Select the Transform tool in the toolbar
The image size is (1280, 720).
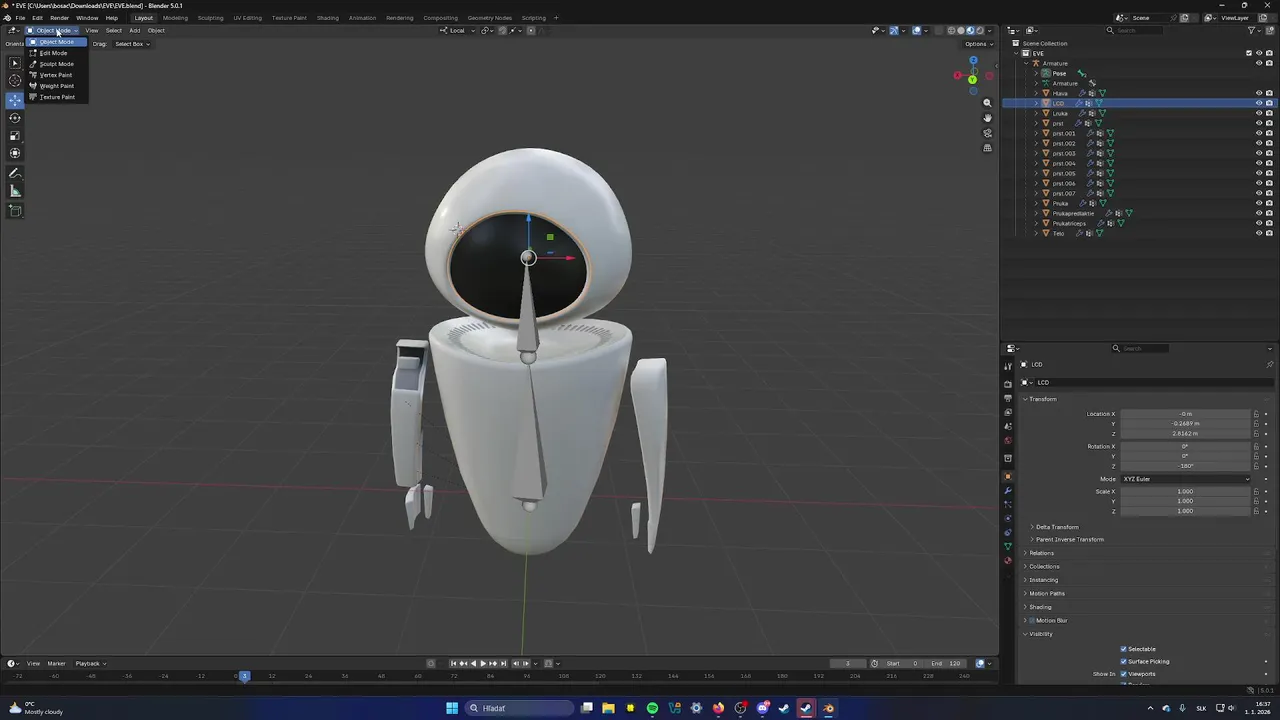click(15, 153)
